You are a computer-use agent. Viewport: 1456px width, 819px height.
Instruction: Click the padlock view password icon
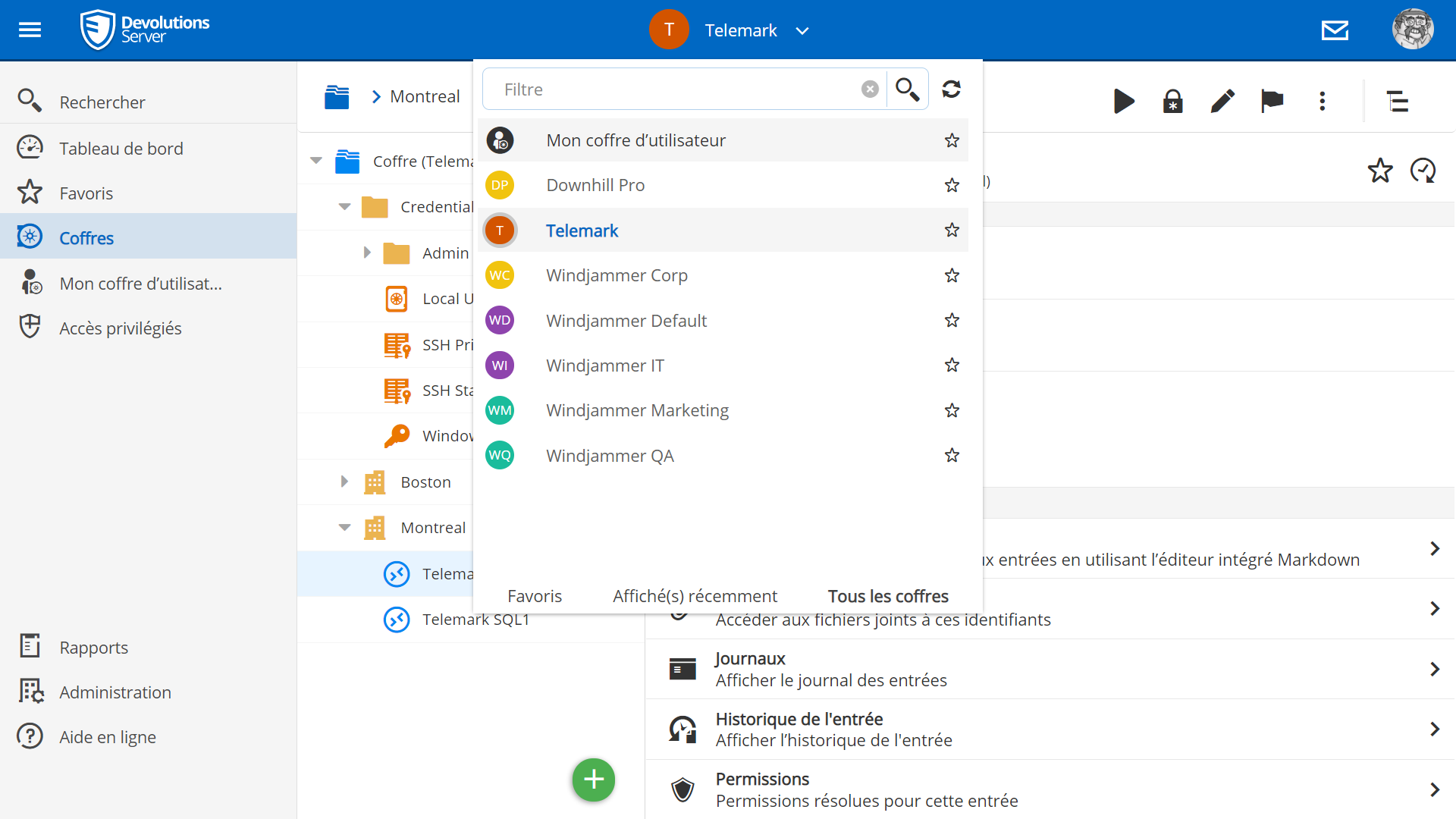[x=1172, y=101]
